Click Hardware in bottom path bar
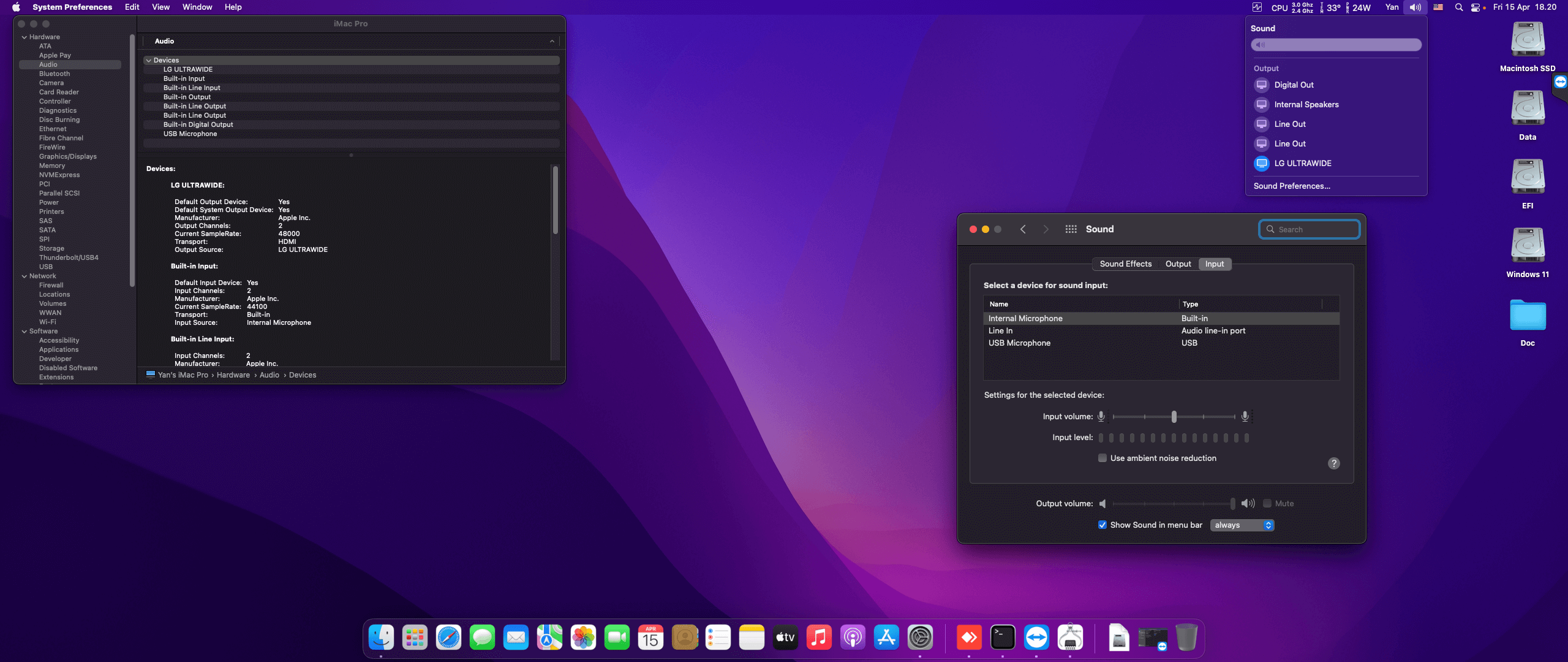 pyautogui.click(x=233, y=376)
